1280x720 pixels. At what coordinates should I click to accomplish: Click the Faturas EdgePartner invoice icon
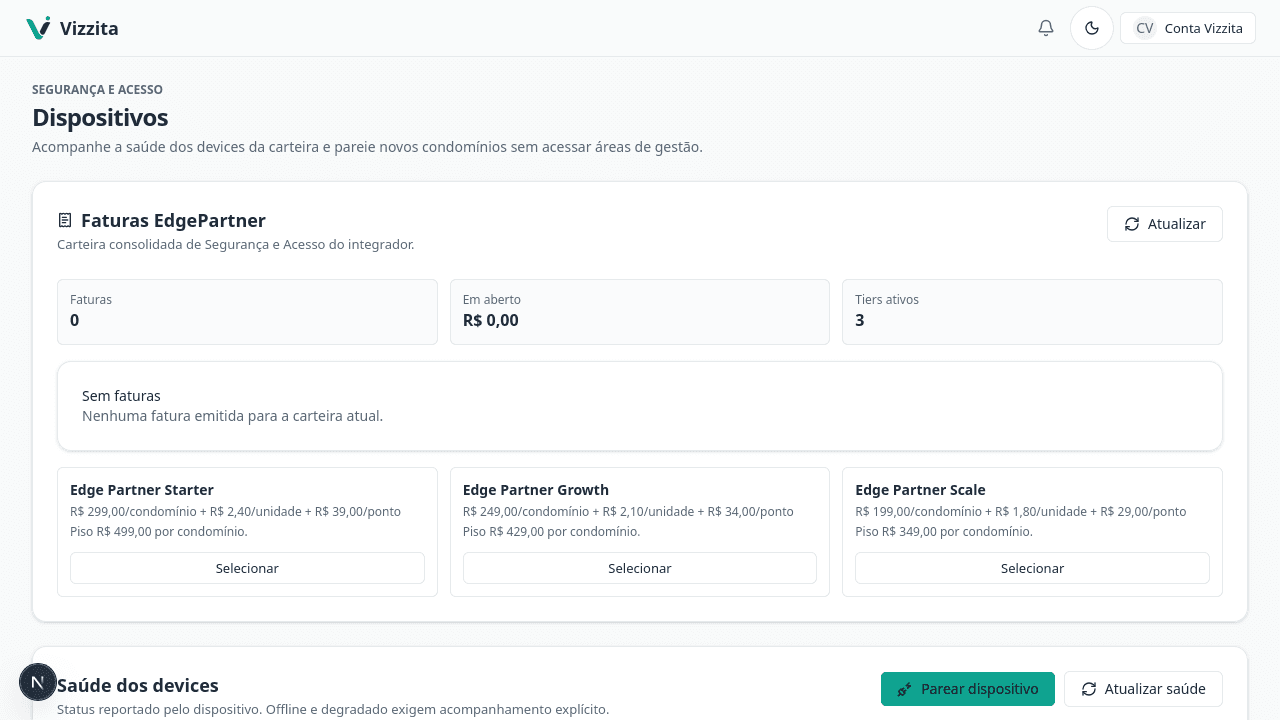pyautogui.click(x=65, y=220)
